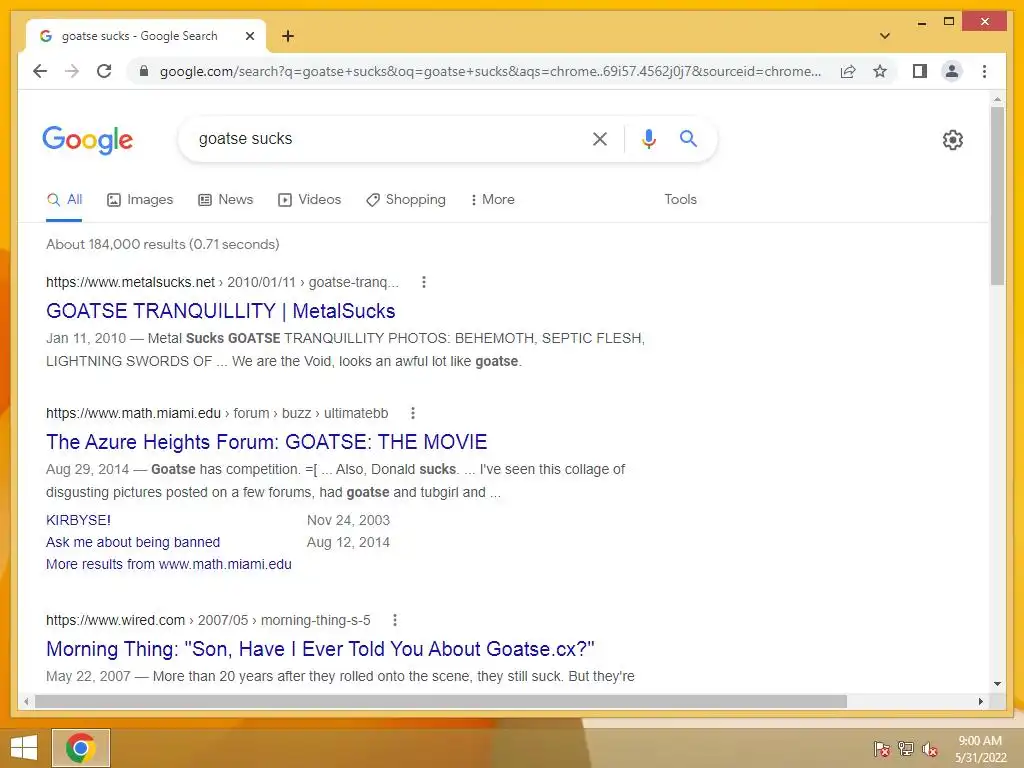Screen dimensions: 1024x768
Task: Click the vertical scrollbar thumb
Action: click(x=997, y=195)
